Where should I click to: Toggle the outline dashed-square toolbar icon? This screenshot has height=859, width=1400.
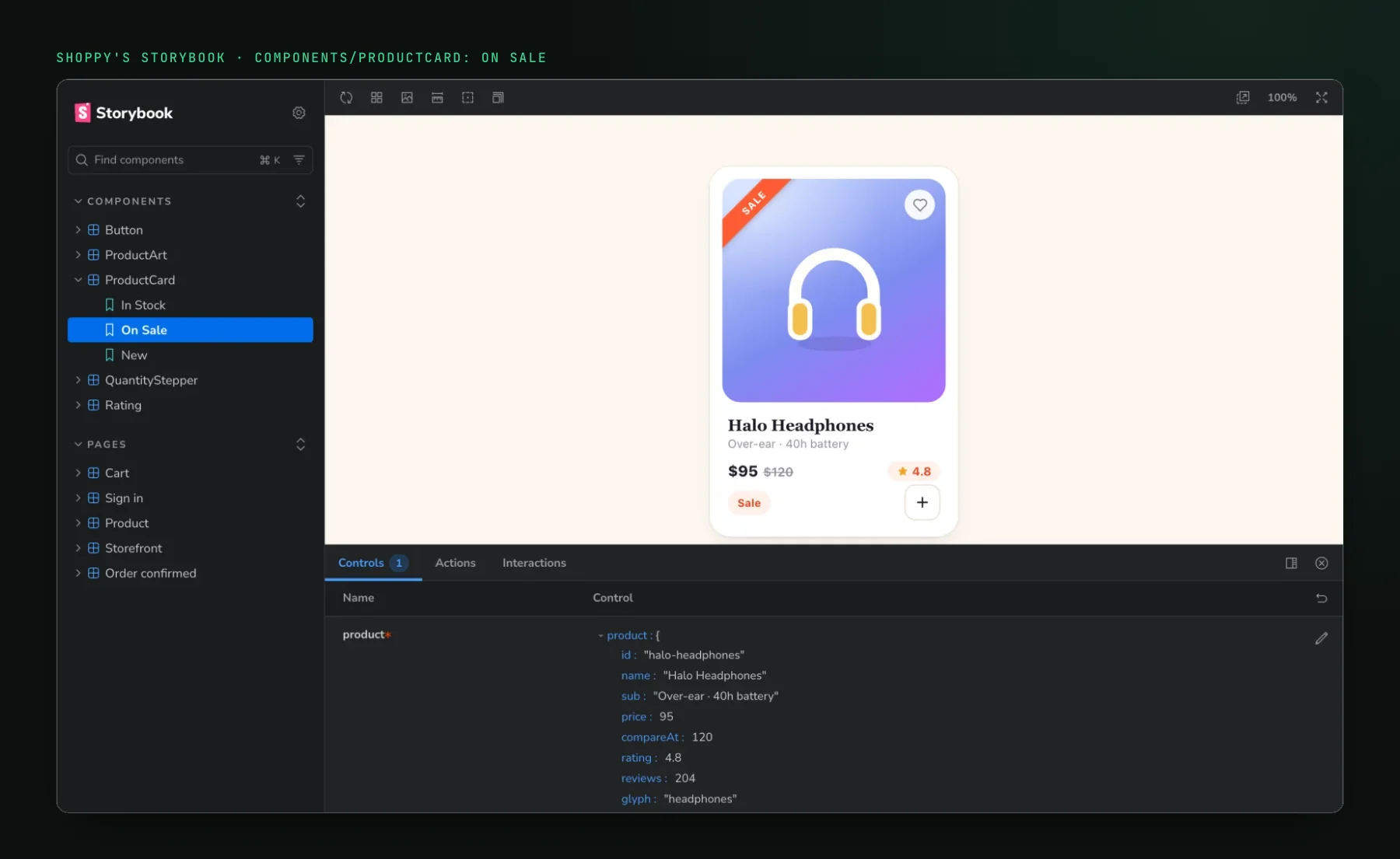[x=467, y=98]
